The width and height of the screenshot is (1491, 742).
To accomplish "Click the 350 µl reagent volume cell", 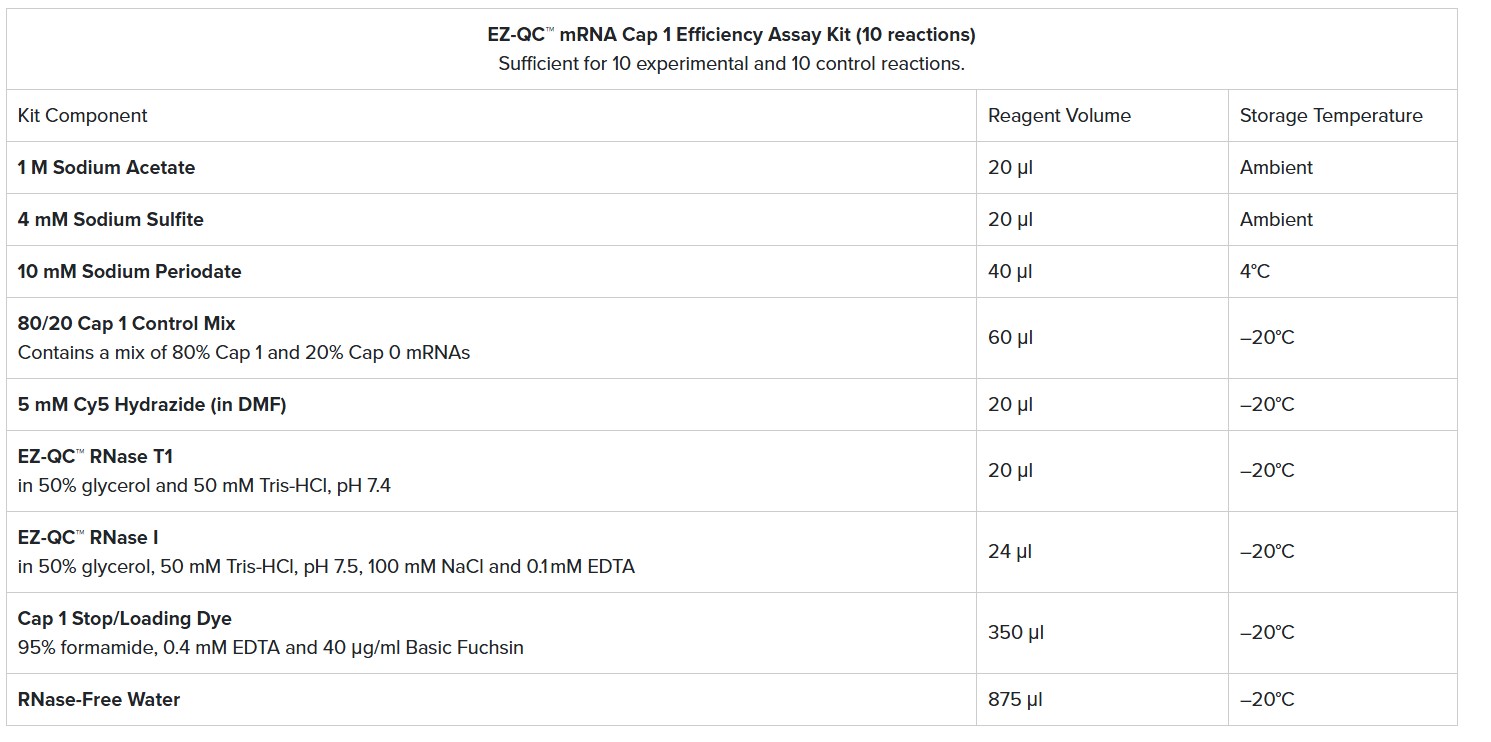I will pyautogui.click(x=1015, y=633).
